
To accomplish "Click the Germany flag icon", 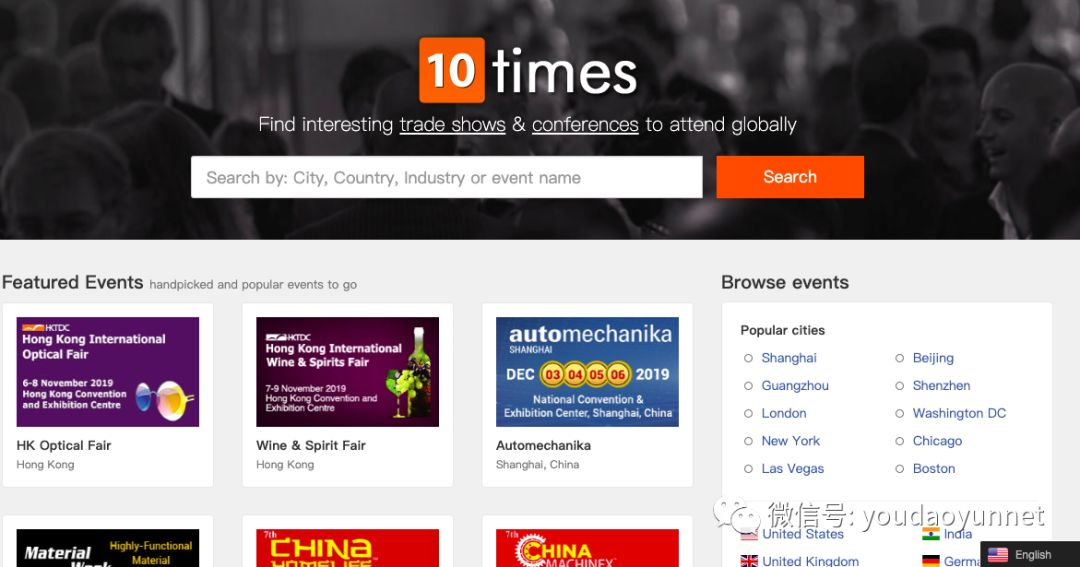I will (x=931, y=561).
